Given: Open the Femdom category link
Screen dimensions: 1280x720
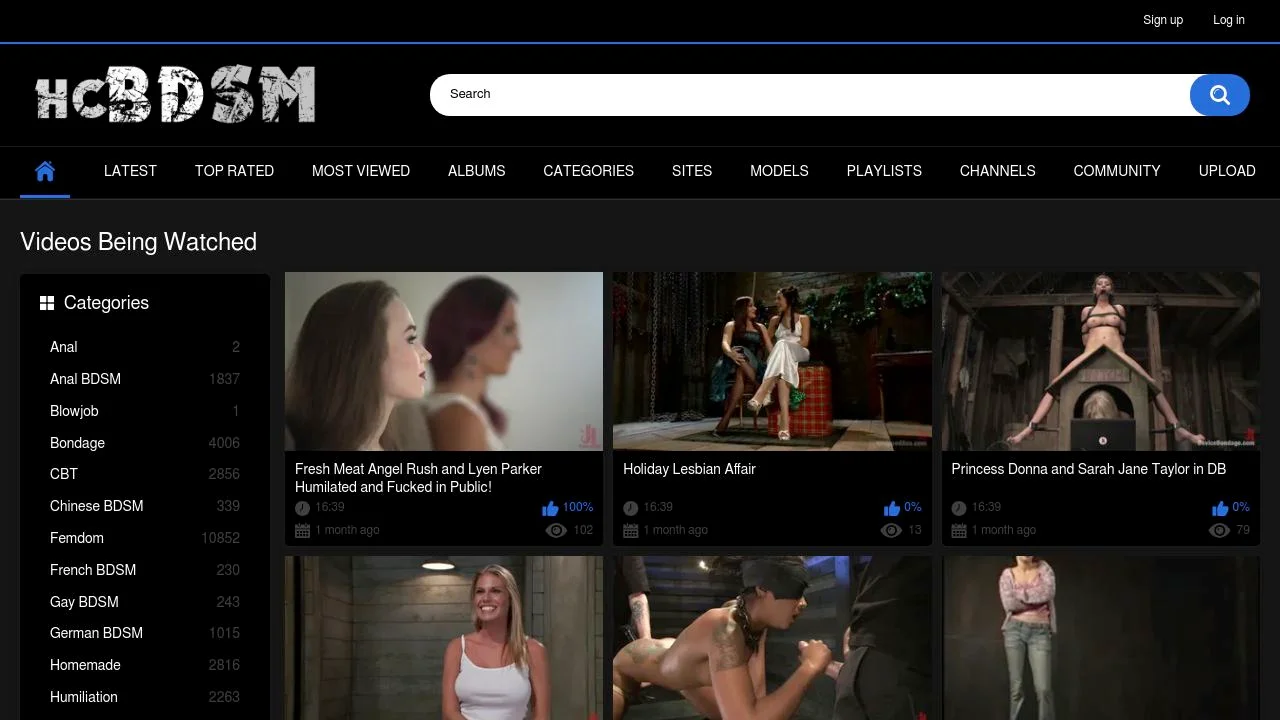Looking at the screenshot, I should coord(77,538).
